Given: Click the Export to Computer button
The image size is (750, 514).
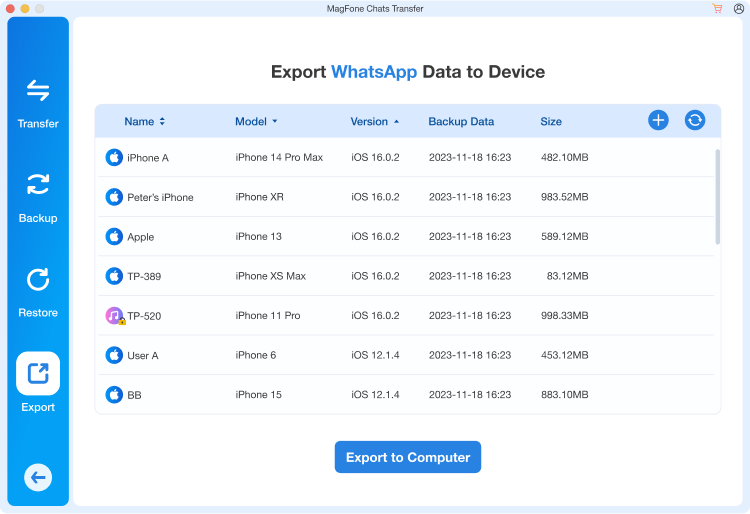Looking at the screenshot, I should 408,457.
